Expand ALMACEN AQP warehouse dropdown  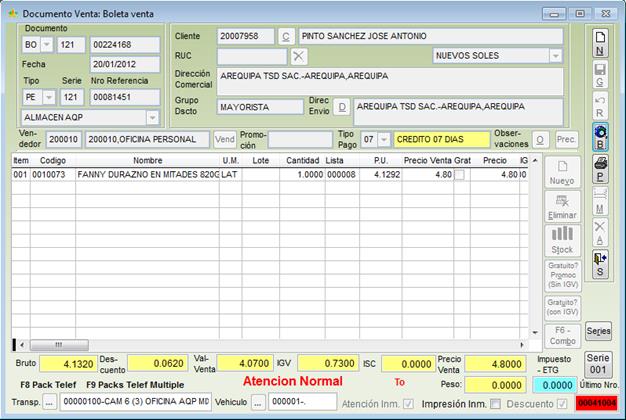tap(153, 117)
